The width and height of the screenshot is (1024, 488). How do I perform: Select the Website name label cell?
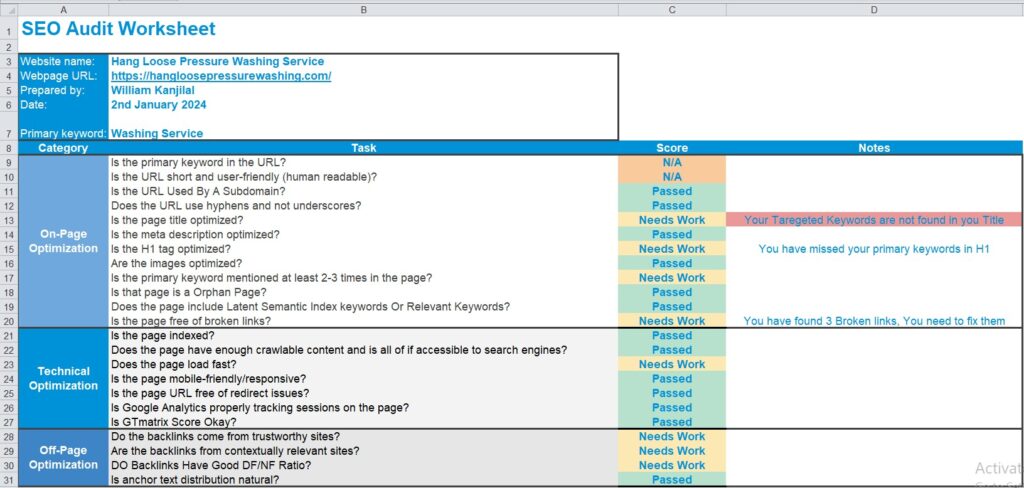[63, 61]
